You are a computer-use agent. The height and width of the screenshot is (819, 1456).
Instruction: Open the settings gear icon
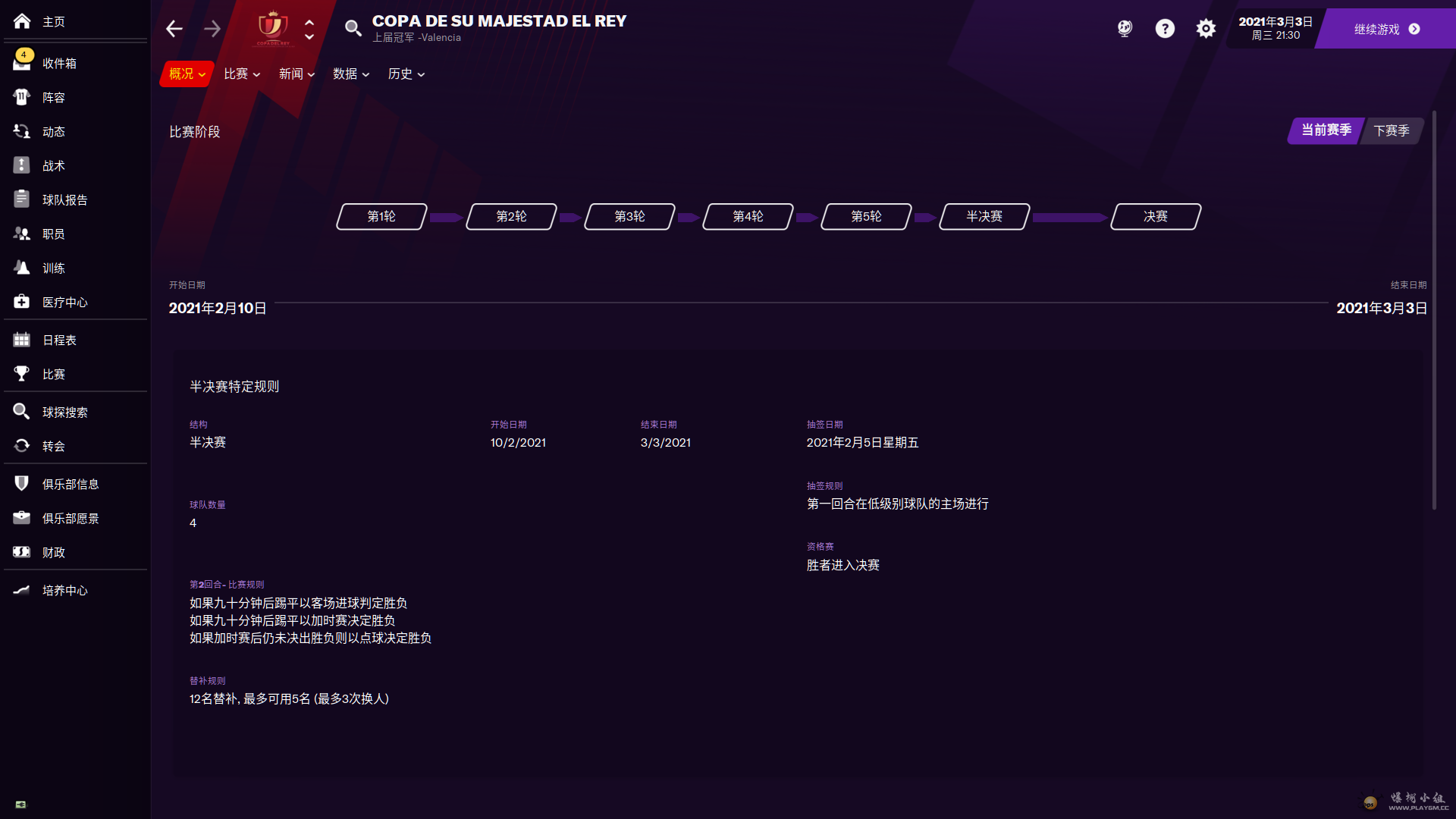1206,29
